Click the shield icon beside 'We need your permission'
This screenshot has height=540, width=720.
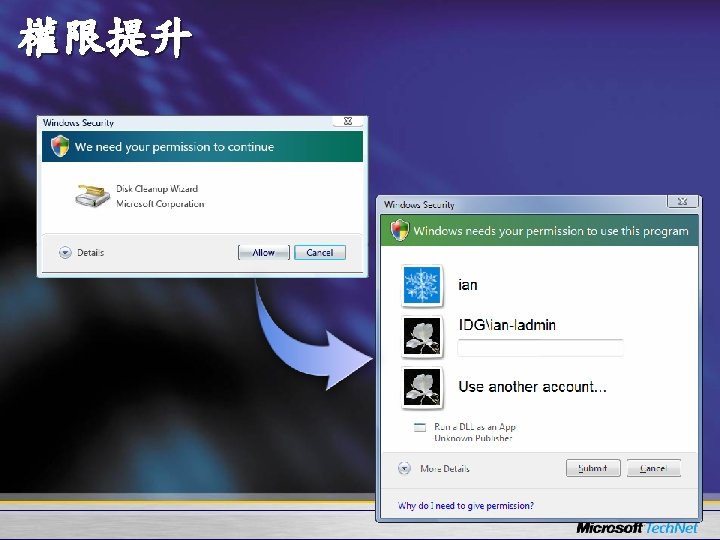(60, 146)
